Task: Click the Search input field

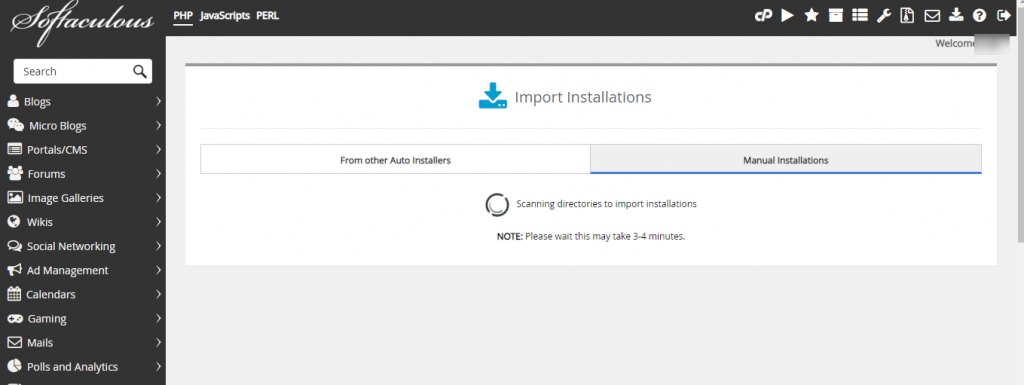Action: [x=82, y=71]
